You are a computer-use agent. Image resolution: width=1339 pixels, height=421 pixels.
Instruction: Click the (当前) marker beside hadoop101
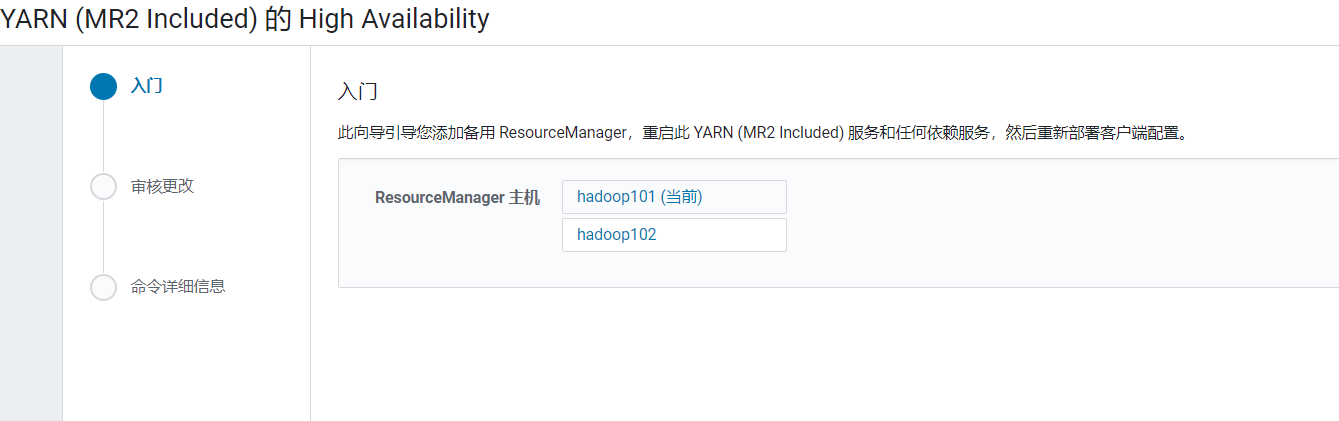coord(682,197)
